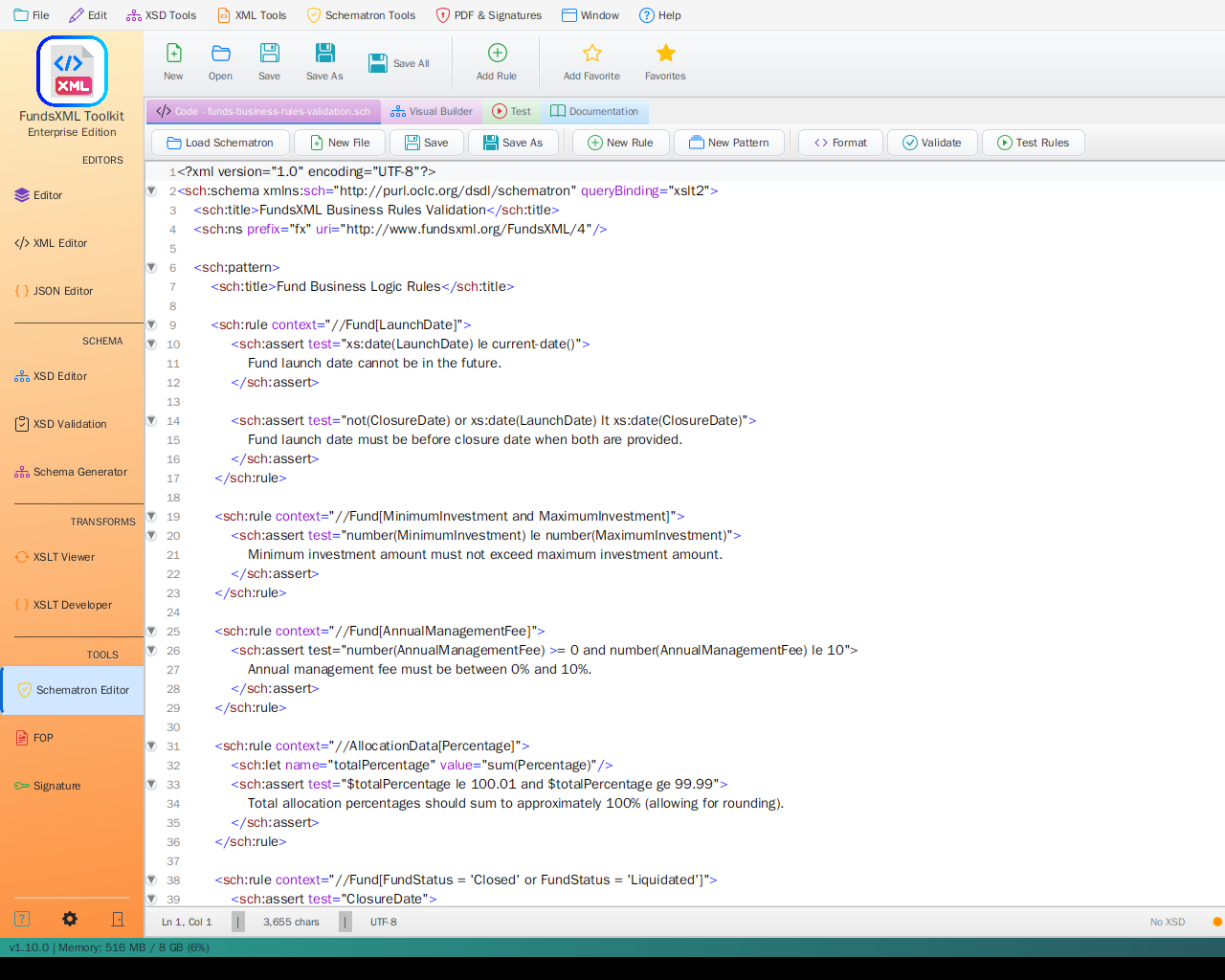Click Save All in the main toolbar
The width and height of the screenshot is (1225, 980).
(399, 63)
